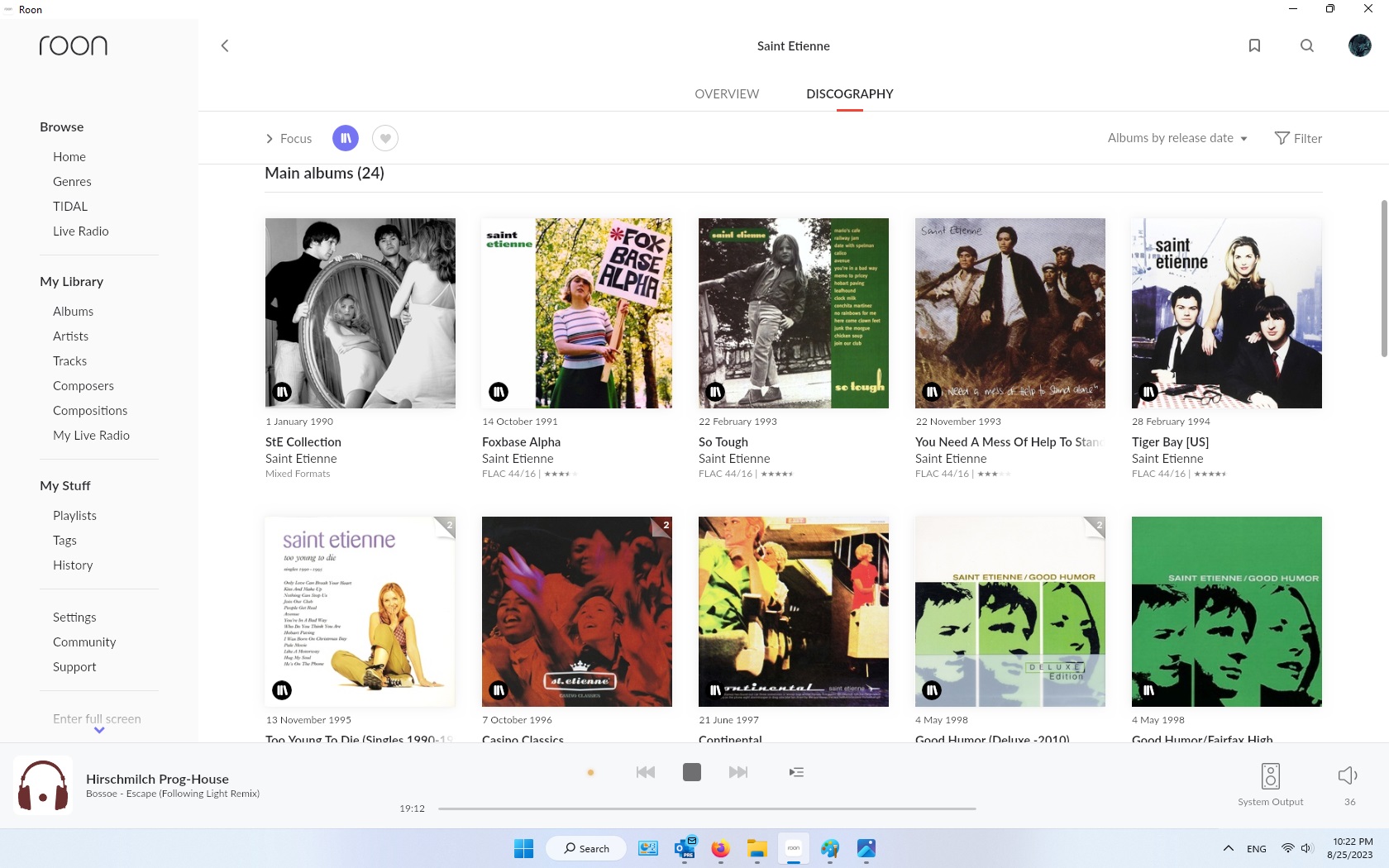
Task: Select Discography tab
Action: click(x=849, y=93)
